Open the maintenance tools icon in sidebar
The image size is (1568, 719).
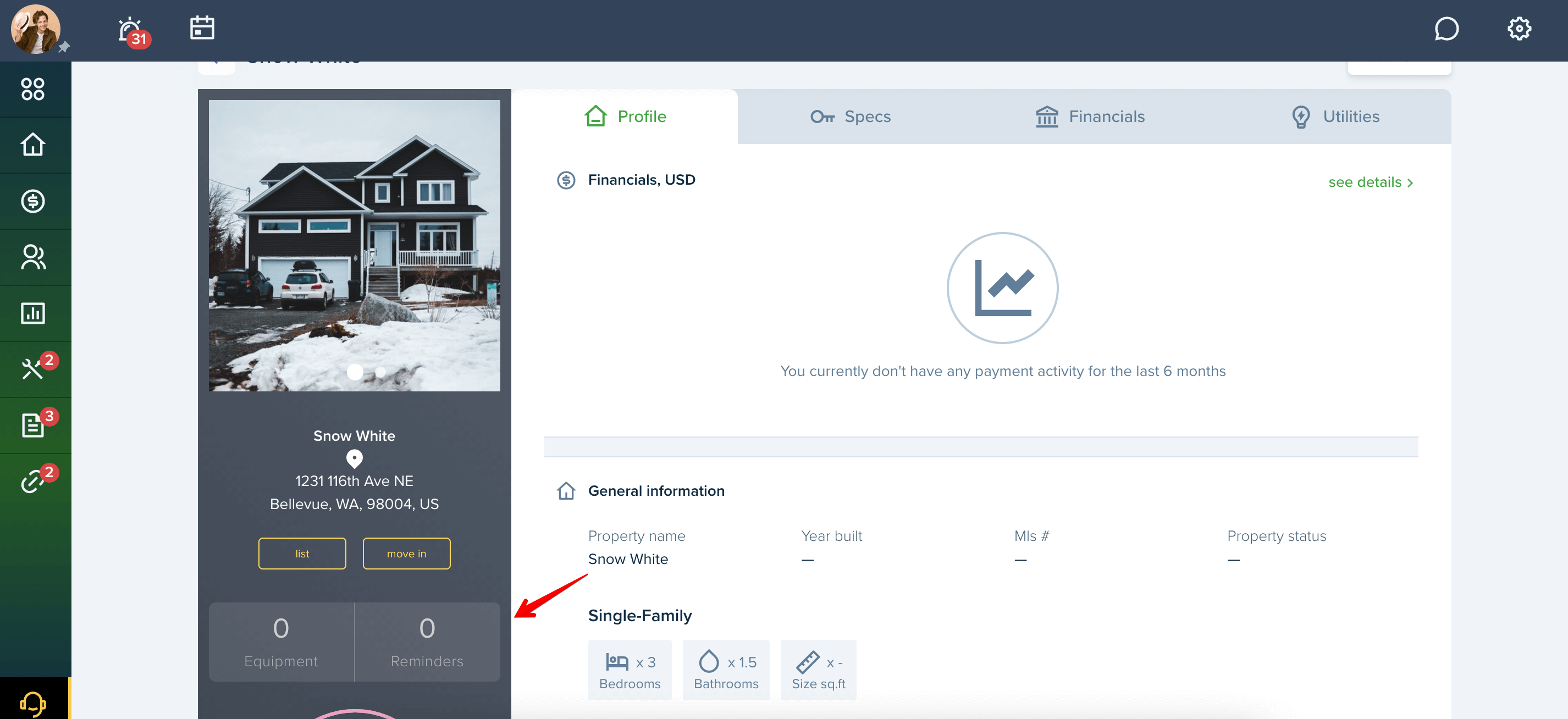[33, 369]
